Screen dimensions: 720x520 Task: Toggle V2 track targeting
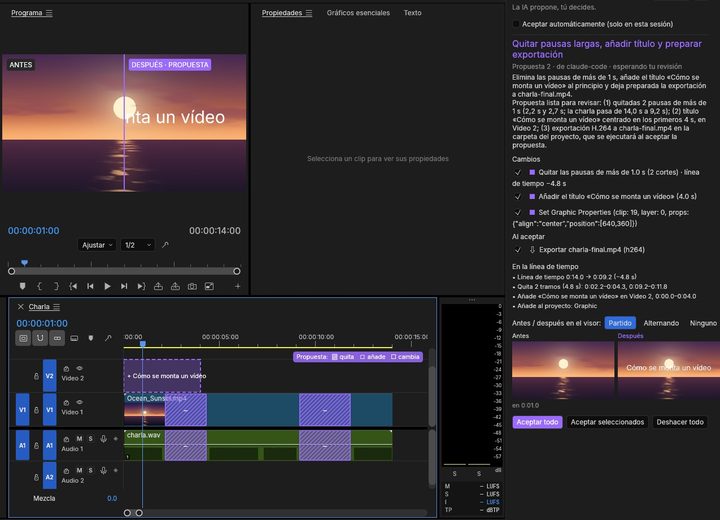[50, 376]
